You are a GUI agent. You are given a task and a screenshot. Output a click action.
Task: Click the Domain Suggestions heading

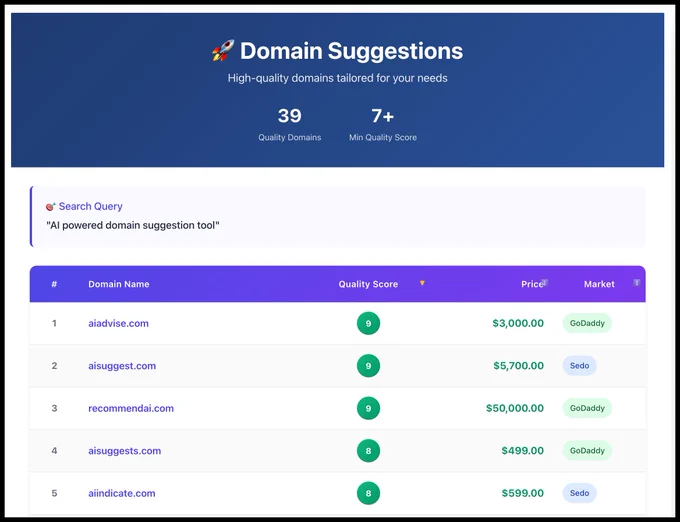[x=351, y=51]
